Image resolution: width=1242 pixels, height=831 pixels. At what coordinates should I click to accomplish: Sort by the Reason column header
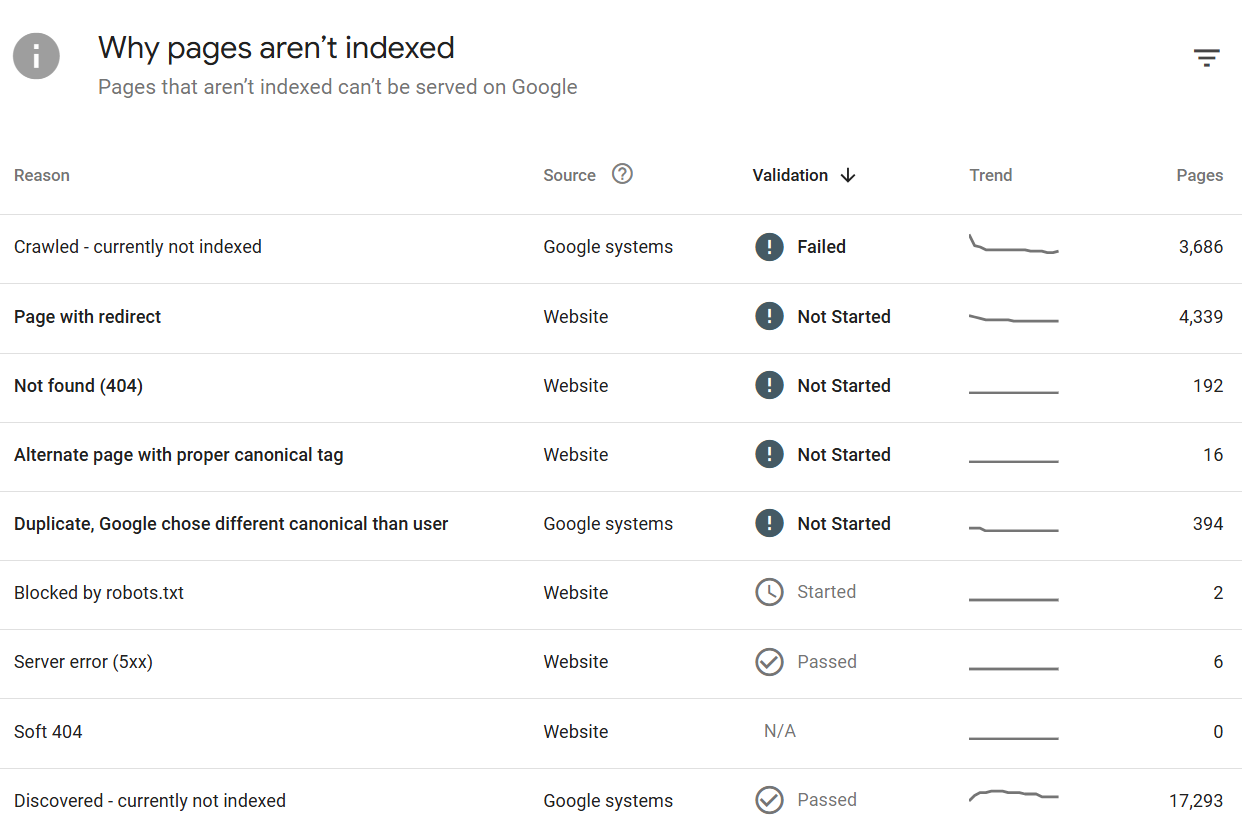click(42, 175)
